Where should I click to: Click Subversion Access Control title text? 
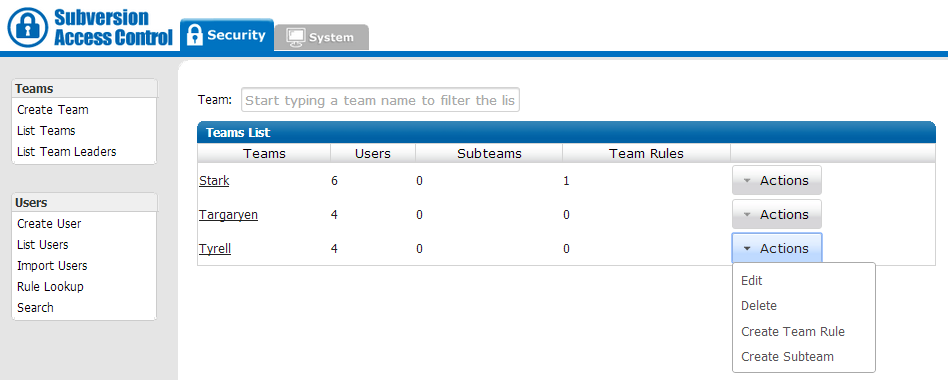(113, 27)
